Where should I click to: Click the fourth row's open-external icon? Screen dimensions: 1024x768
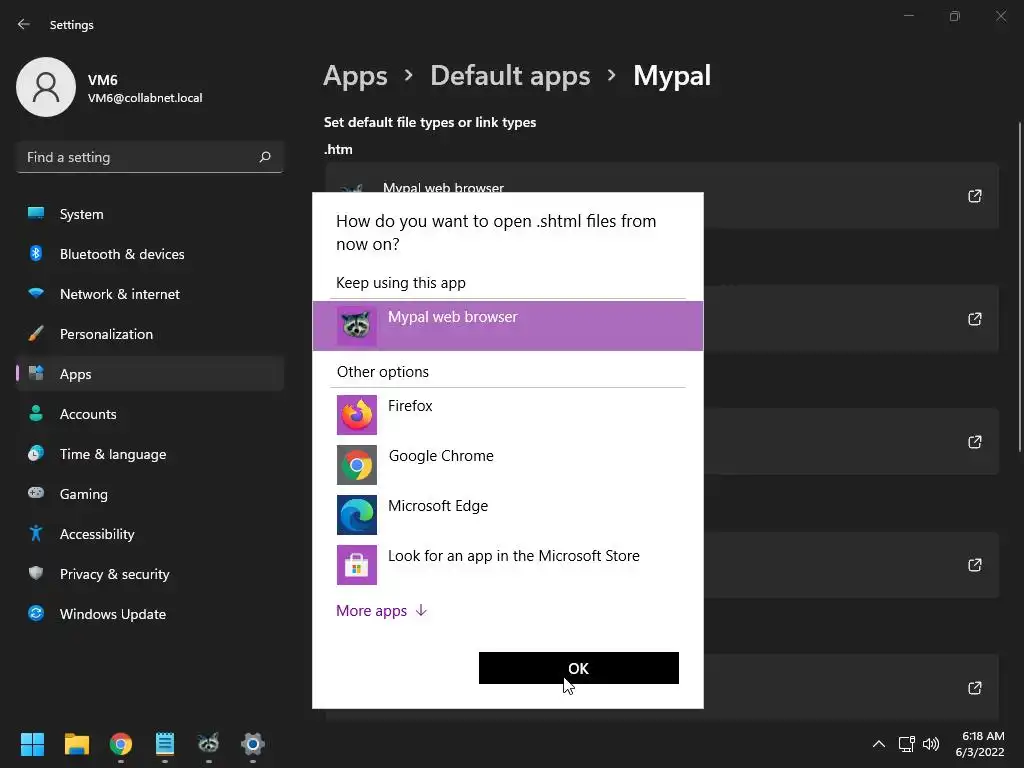click(x=974, y=565)
